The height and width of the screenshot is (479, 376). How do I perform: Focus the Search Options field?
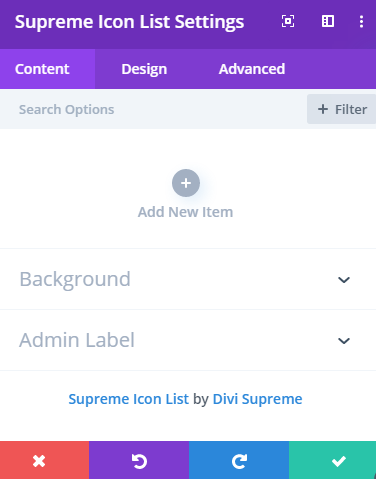153,109
